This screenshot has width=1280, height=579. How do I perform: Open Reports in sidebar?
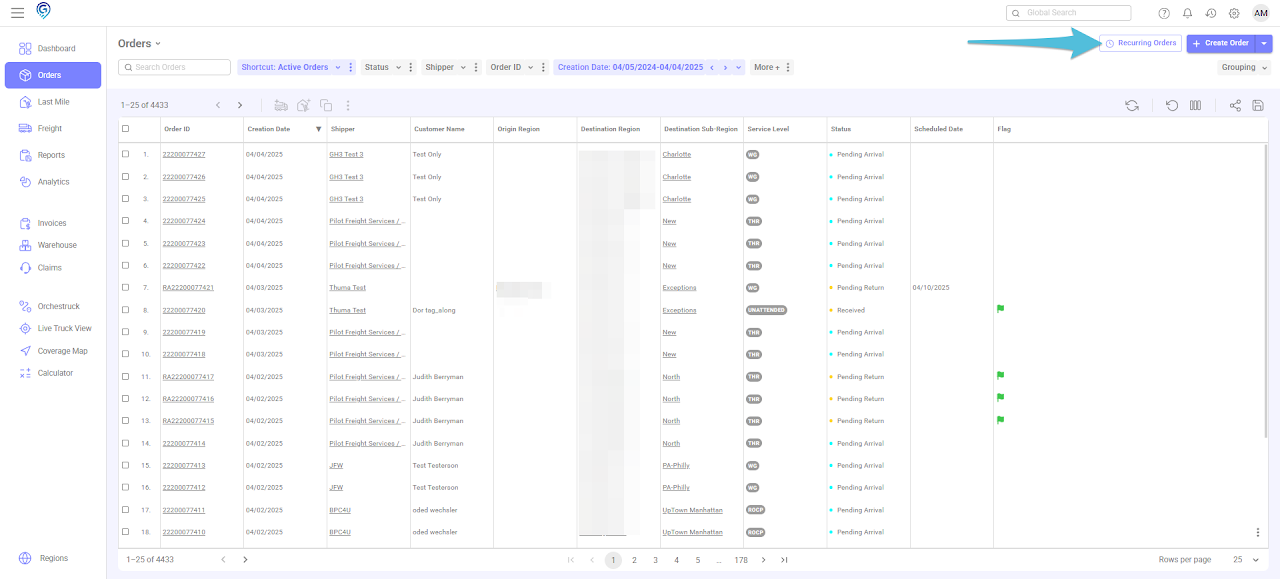53,155
